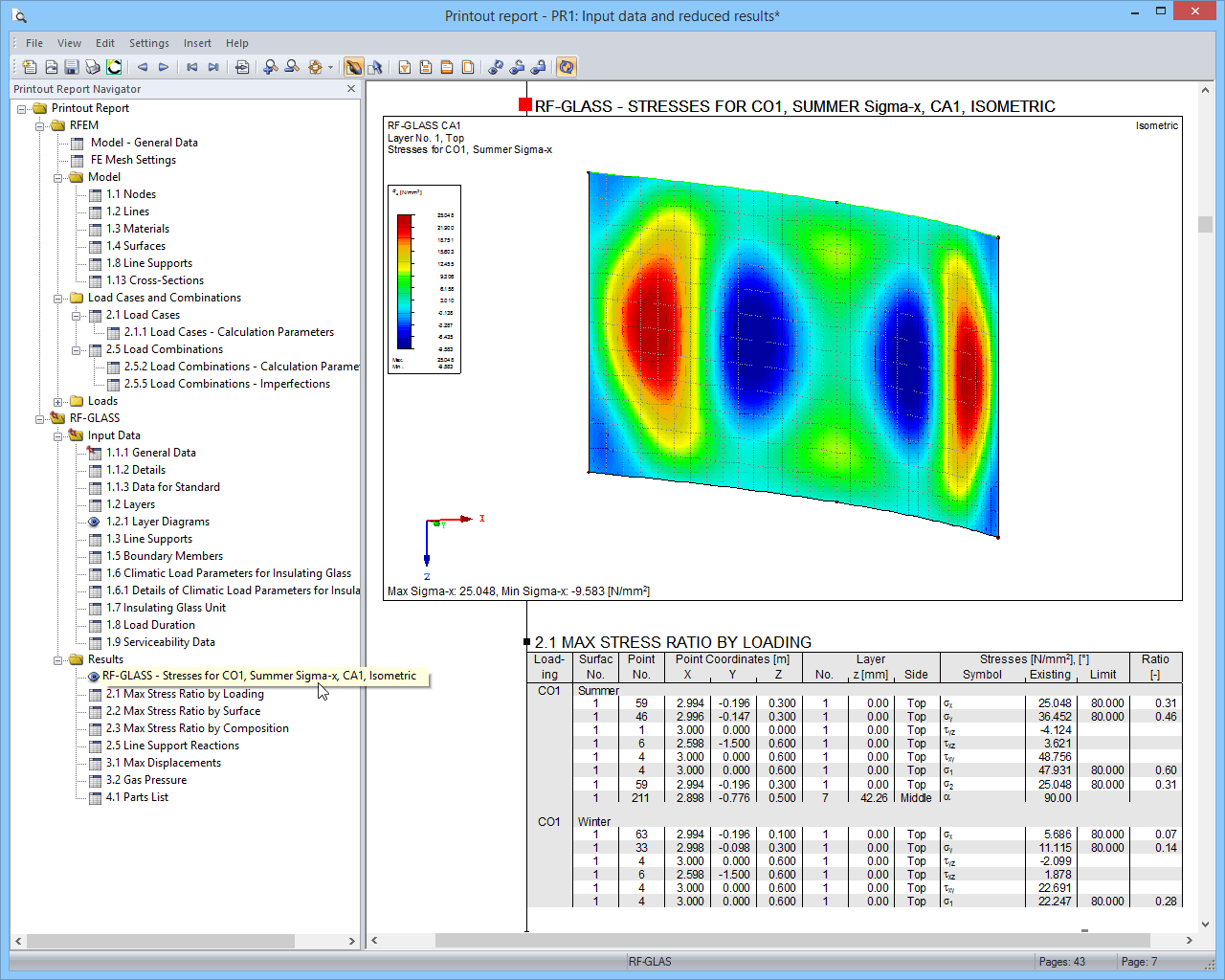1225x980 pixels.
Task: Click the report vertical scrollbar thumb
Action: pos(1205,224)
